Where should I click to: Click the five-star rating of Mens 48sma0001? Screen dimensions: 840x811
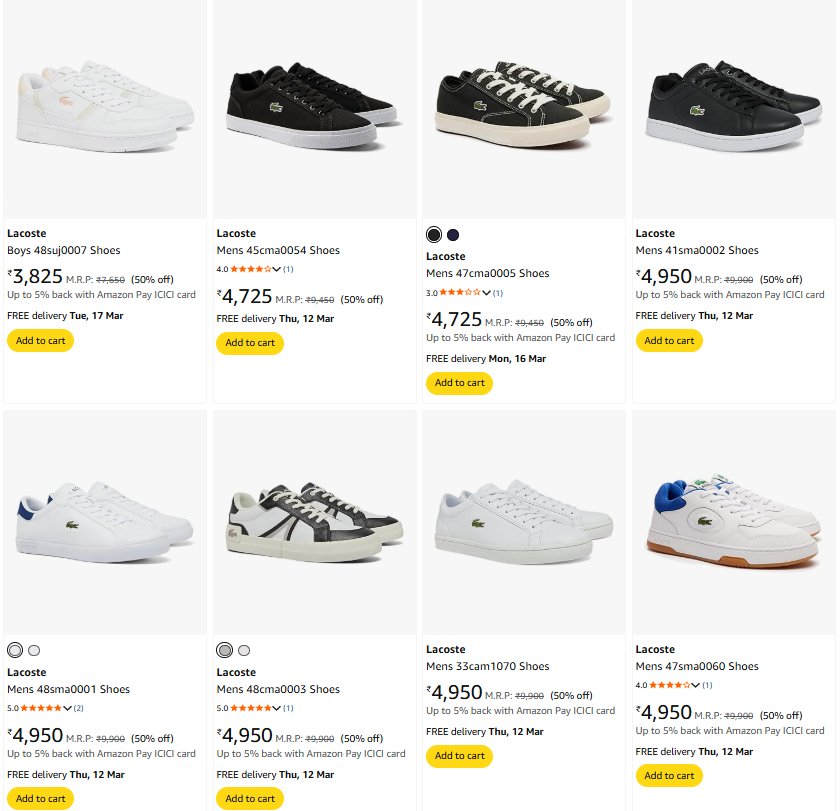(40, 708)
